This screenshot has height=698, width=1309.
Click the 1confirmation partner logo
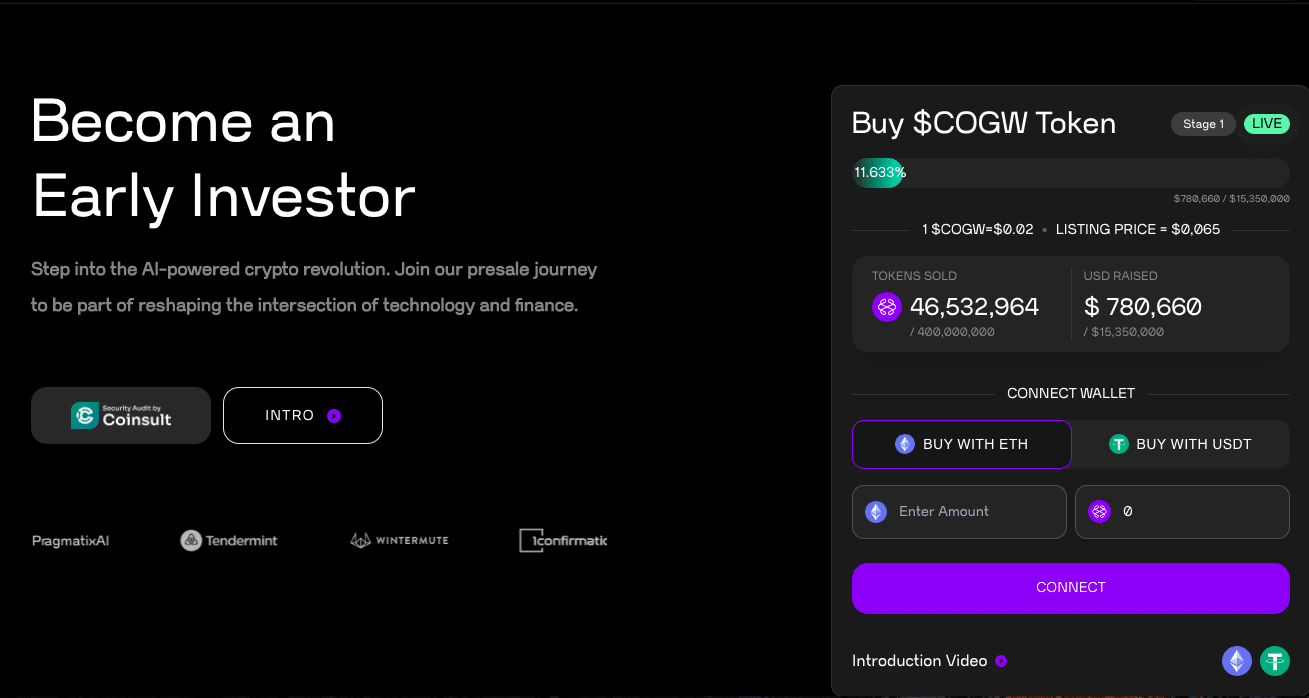[x=563, y=541]
